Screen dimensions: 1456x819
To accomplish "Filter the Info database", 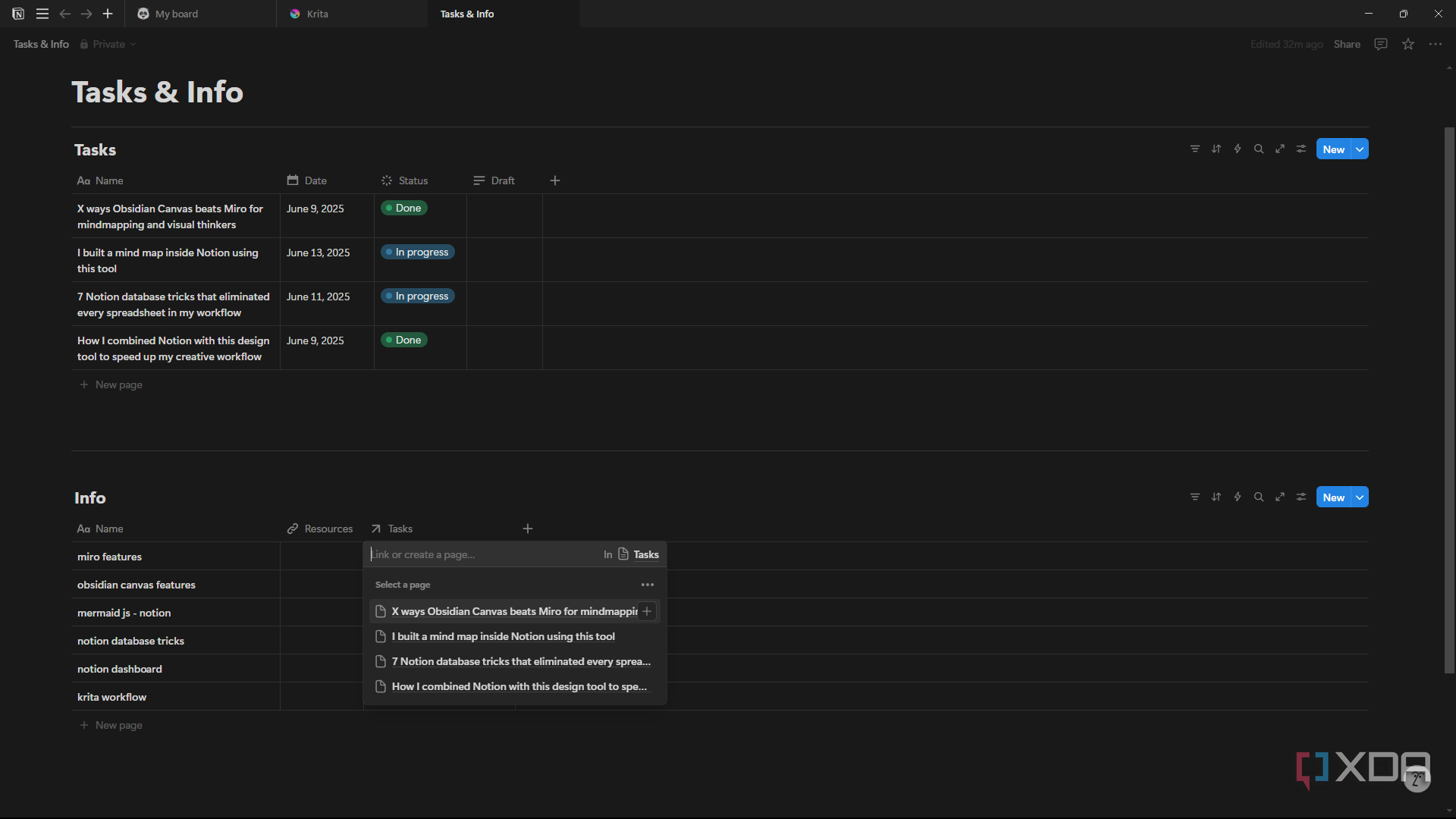I will point(1195,497).
